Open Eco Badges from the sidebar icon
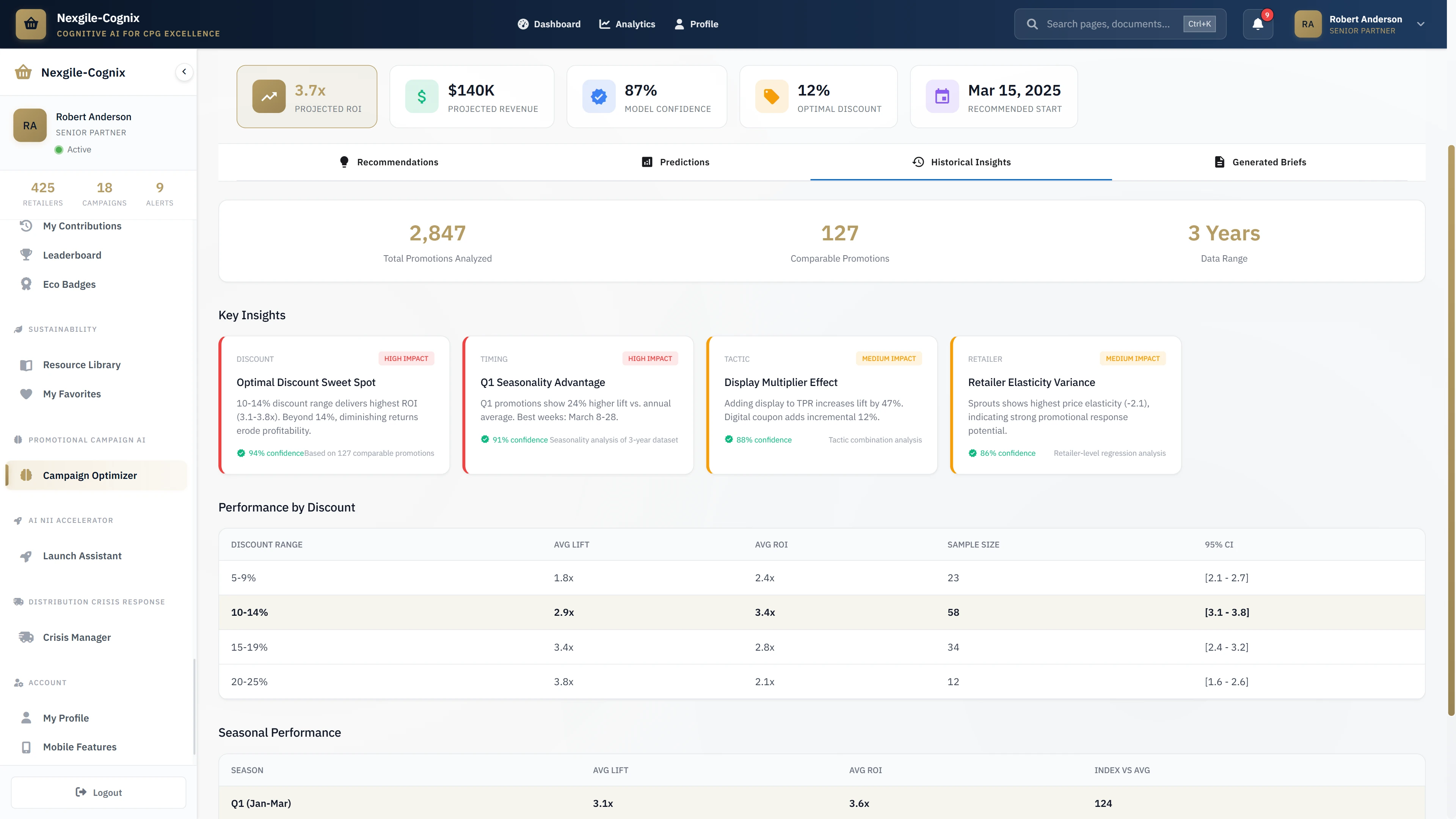Image resolution: width=1456 pixels, height=819 pixels. pos(26,284)
